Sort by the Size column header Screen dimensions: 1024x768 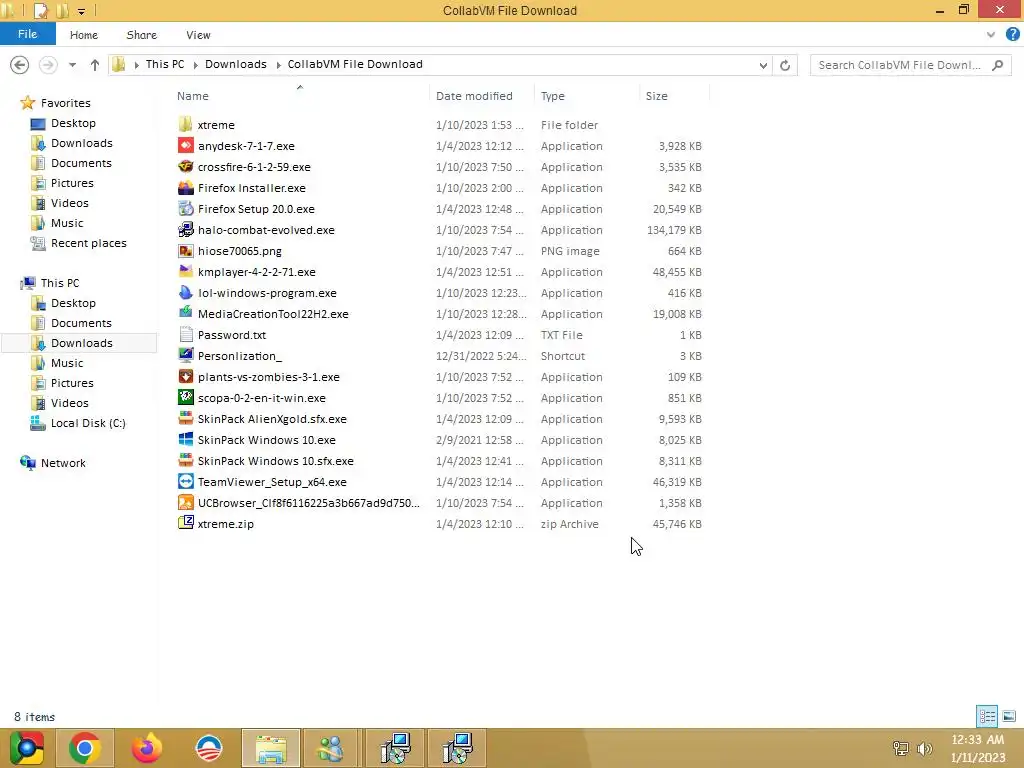[x=674, y=95]
